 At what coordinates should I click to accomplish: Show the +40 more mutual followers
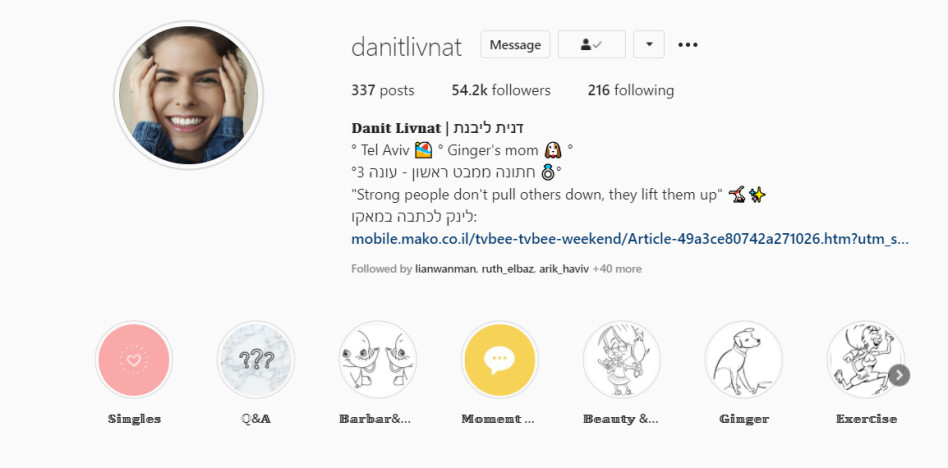(x=617, y=269)
